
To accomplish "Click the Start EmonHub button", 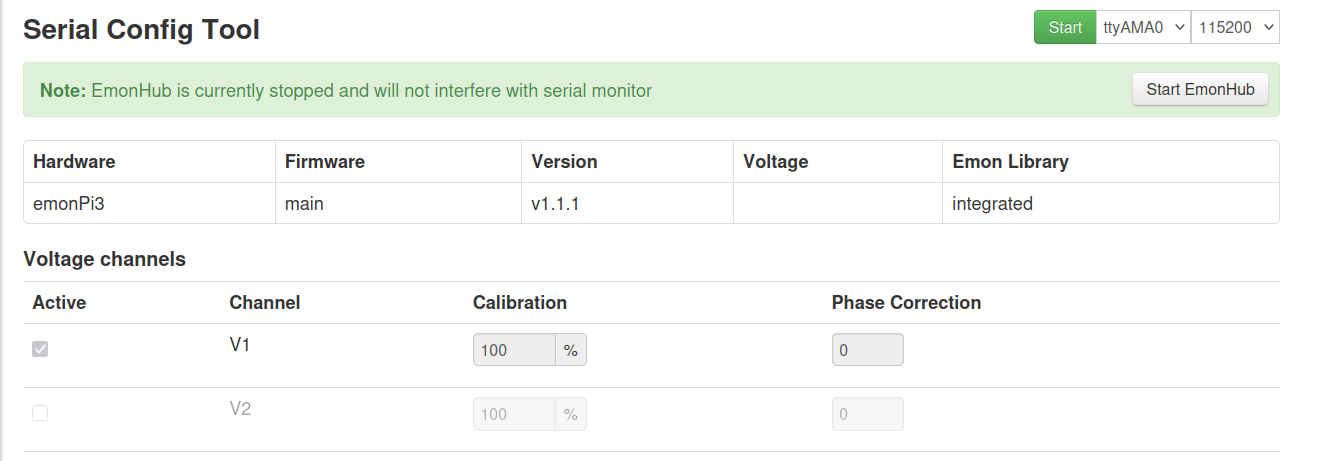I will 1200,89.
